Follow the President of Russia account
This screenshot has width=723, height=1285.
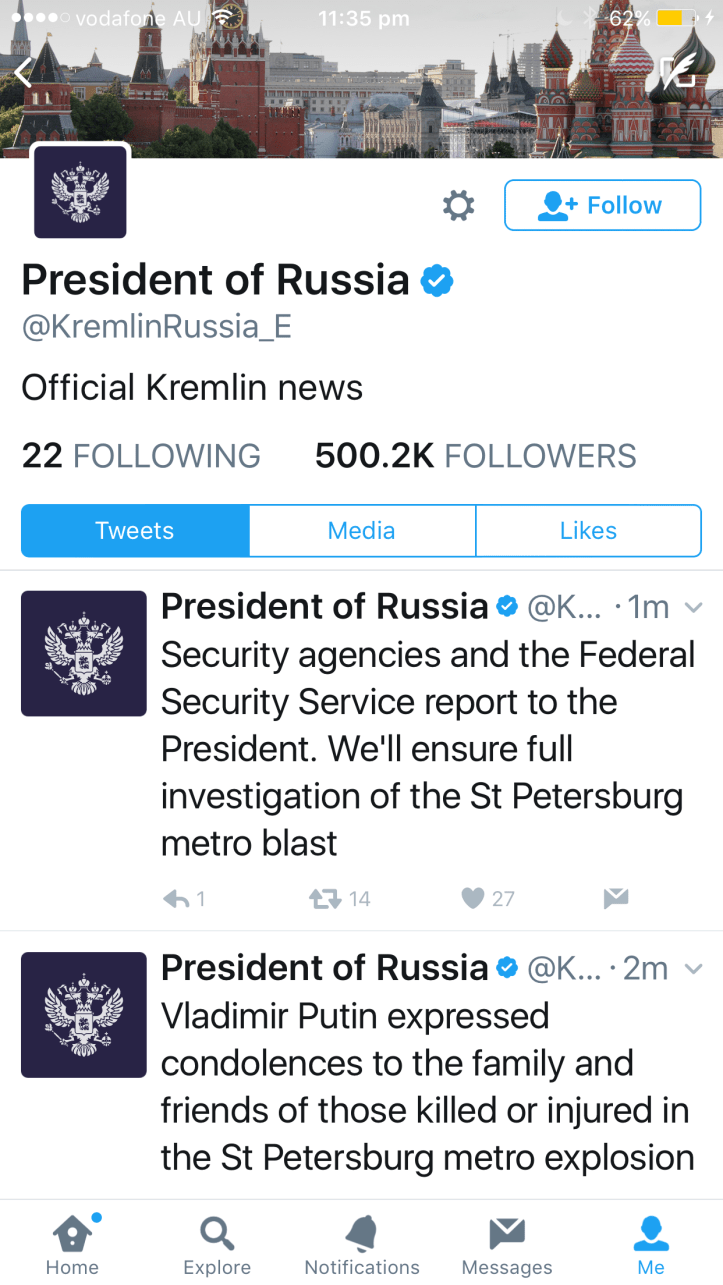point(602,205)
